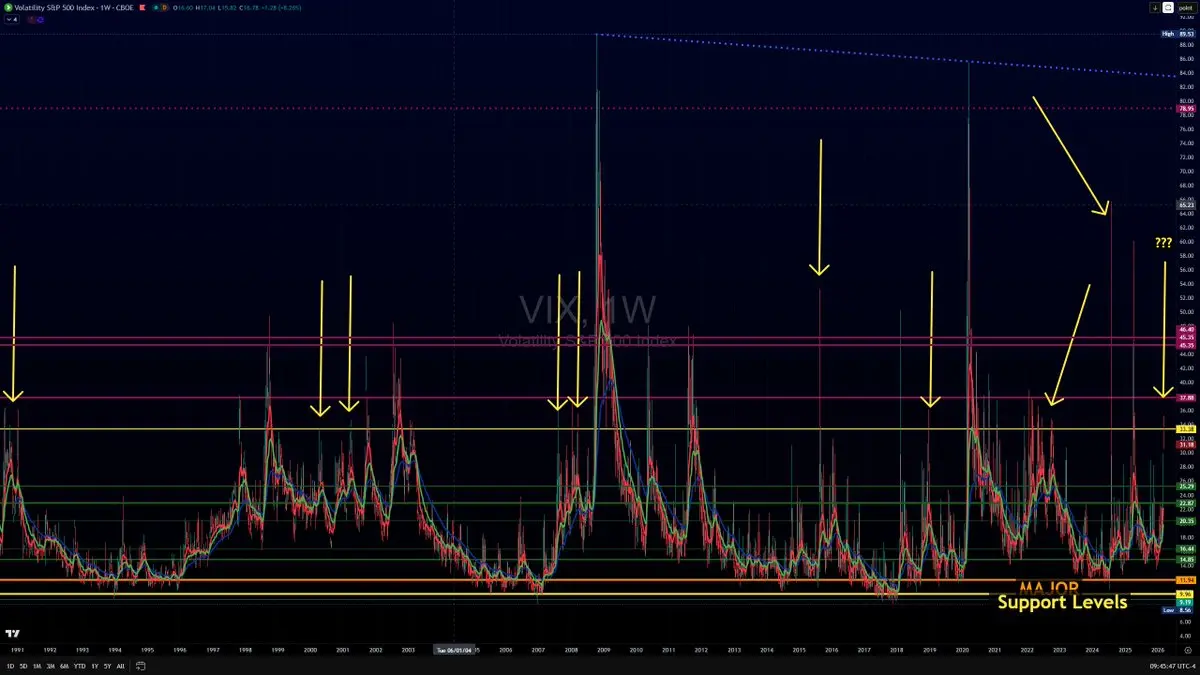The height and width of the screenshot is (675, 1200).
Task: Click the 'Tue 06/01/04' date label on time axis
Action: click(x=454, y=648)
